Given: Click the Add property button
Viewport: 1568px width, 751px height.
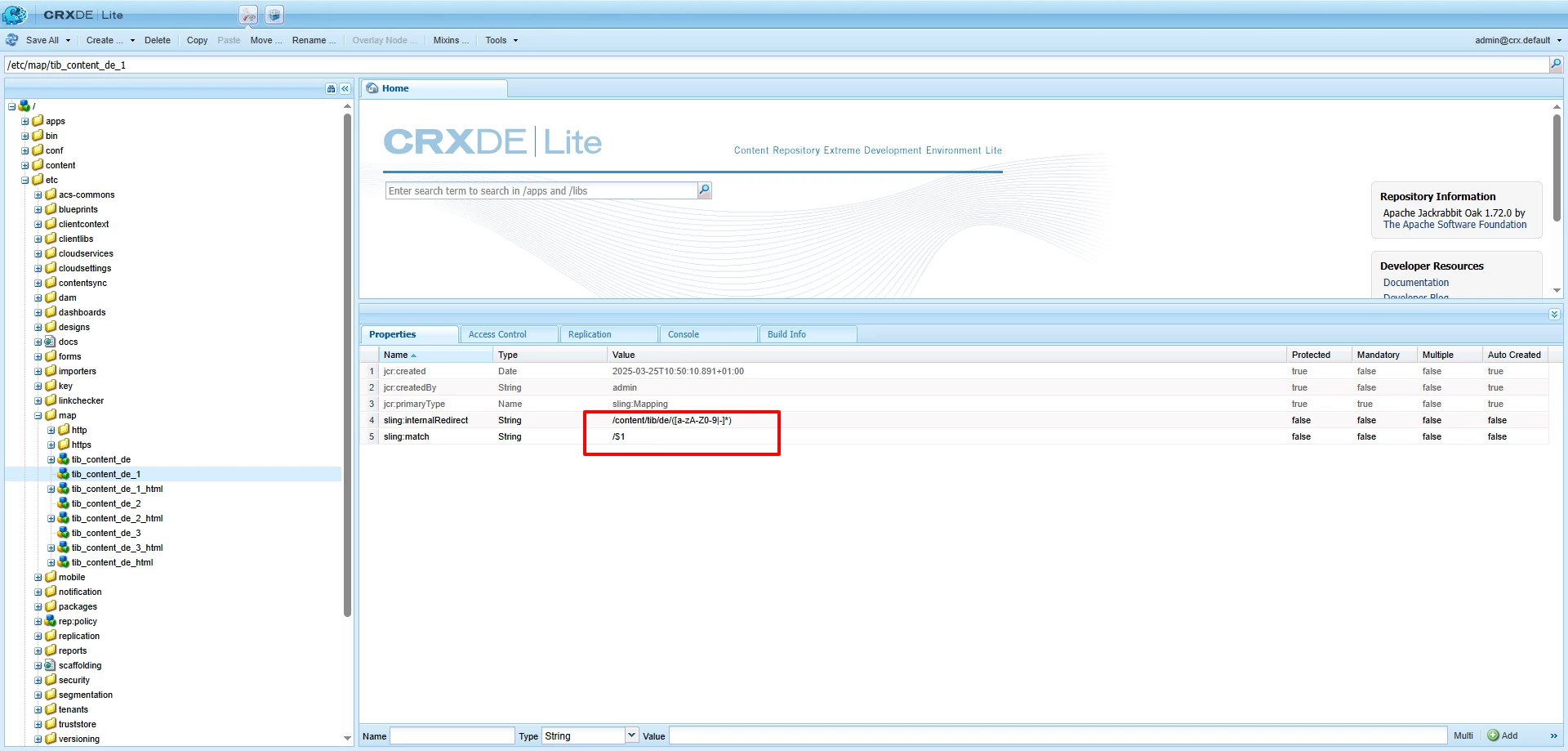Looking at the screenshot, I should pyautogui.click(x=1503, y=735).
